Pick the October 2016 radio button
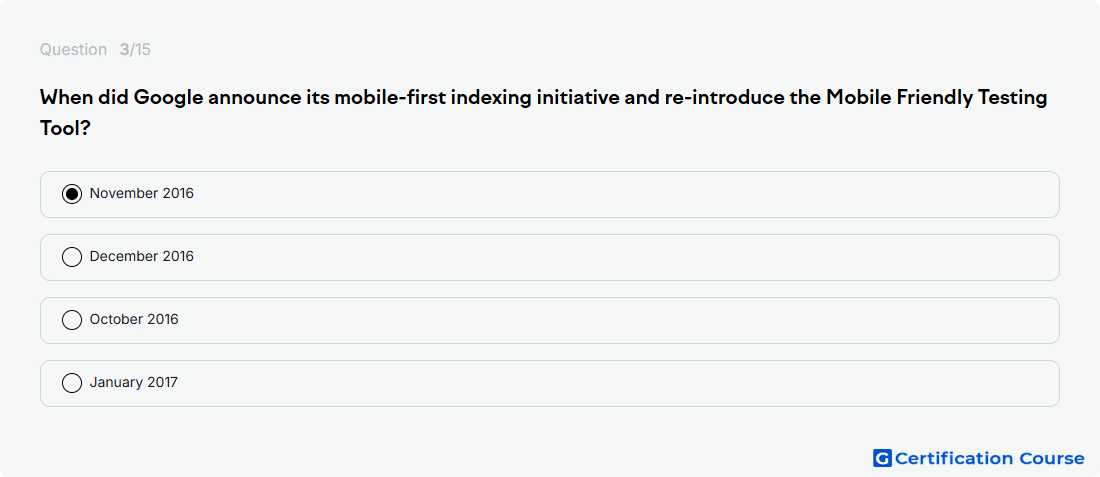This screenshot has height=477, width=1100. click(x=72, y=321)
